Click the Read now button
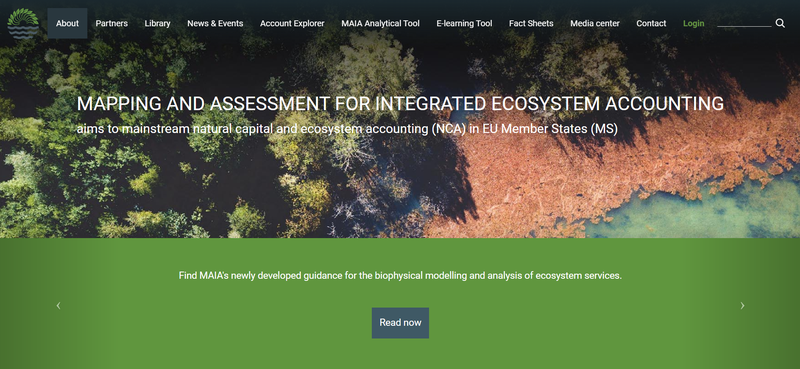Viewport: 800px width, 369px height. point(401,323)
